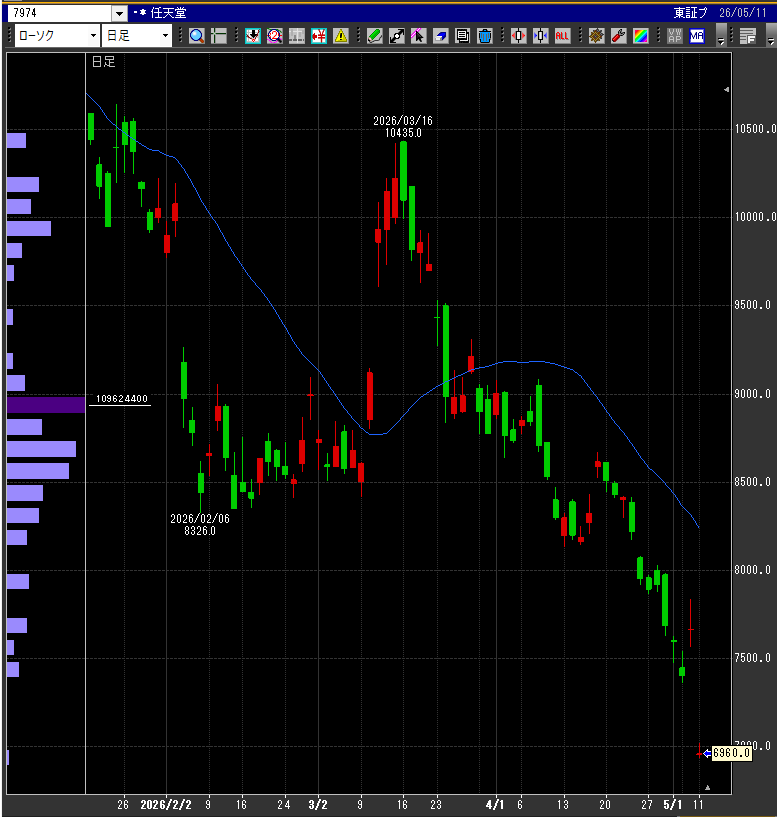
Task: Click the small triangle at chart top-right
Action: 726,90
